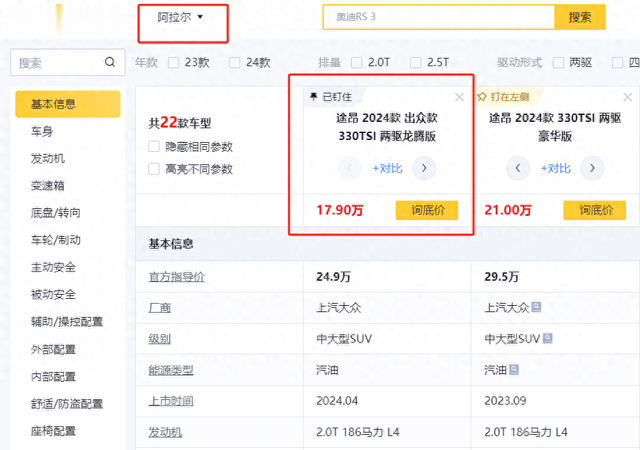Go to 内部配置 section
640x450 pixels.
pyautogui.click(x=53, y=376)
